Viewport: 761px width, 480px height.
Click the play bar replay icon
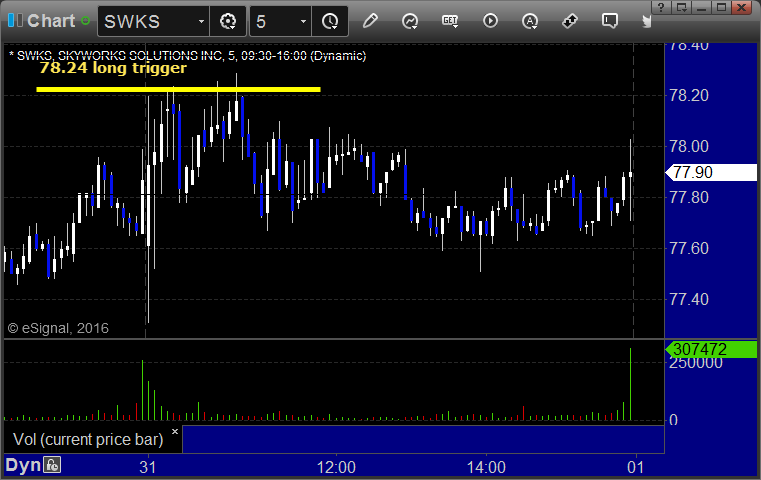click(x=490, y=21)
